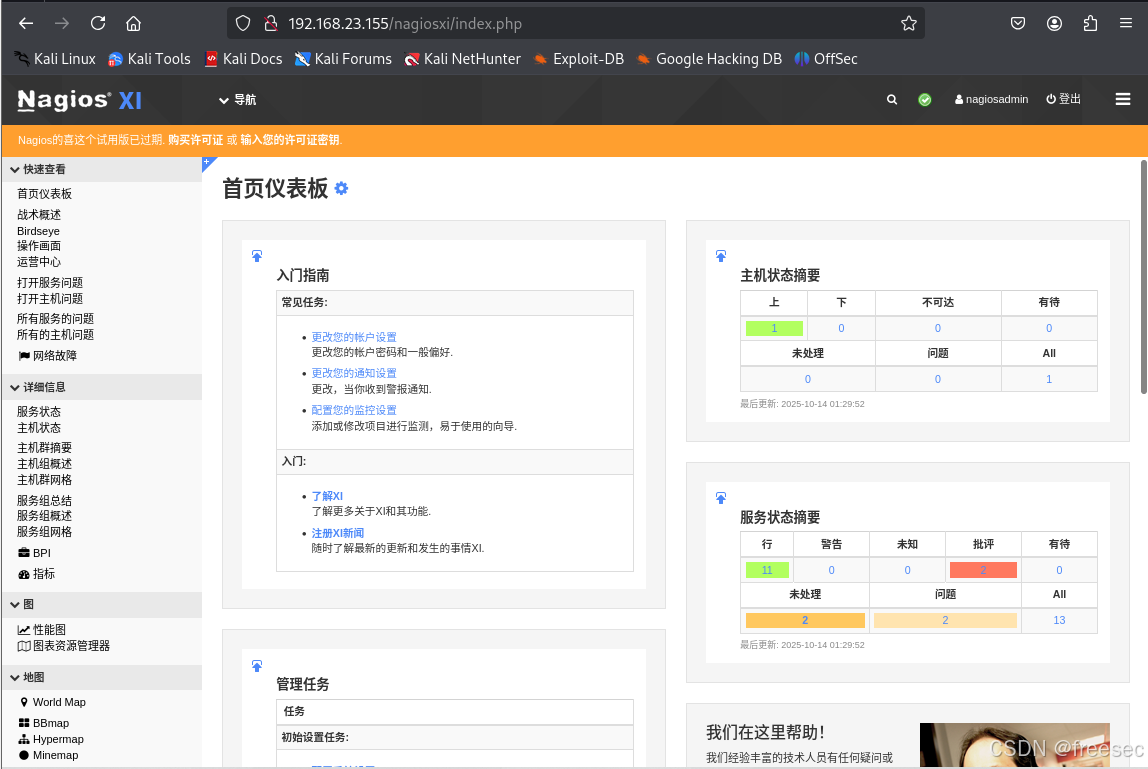The height and width of the screenshot is (769, 1148).
Task: Click the services All count 13
Action: coord(1059,620)
